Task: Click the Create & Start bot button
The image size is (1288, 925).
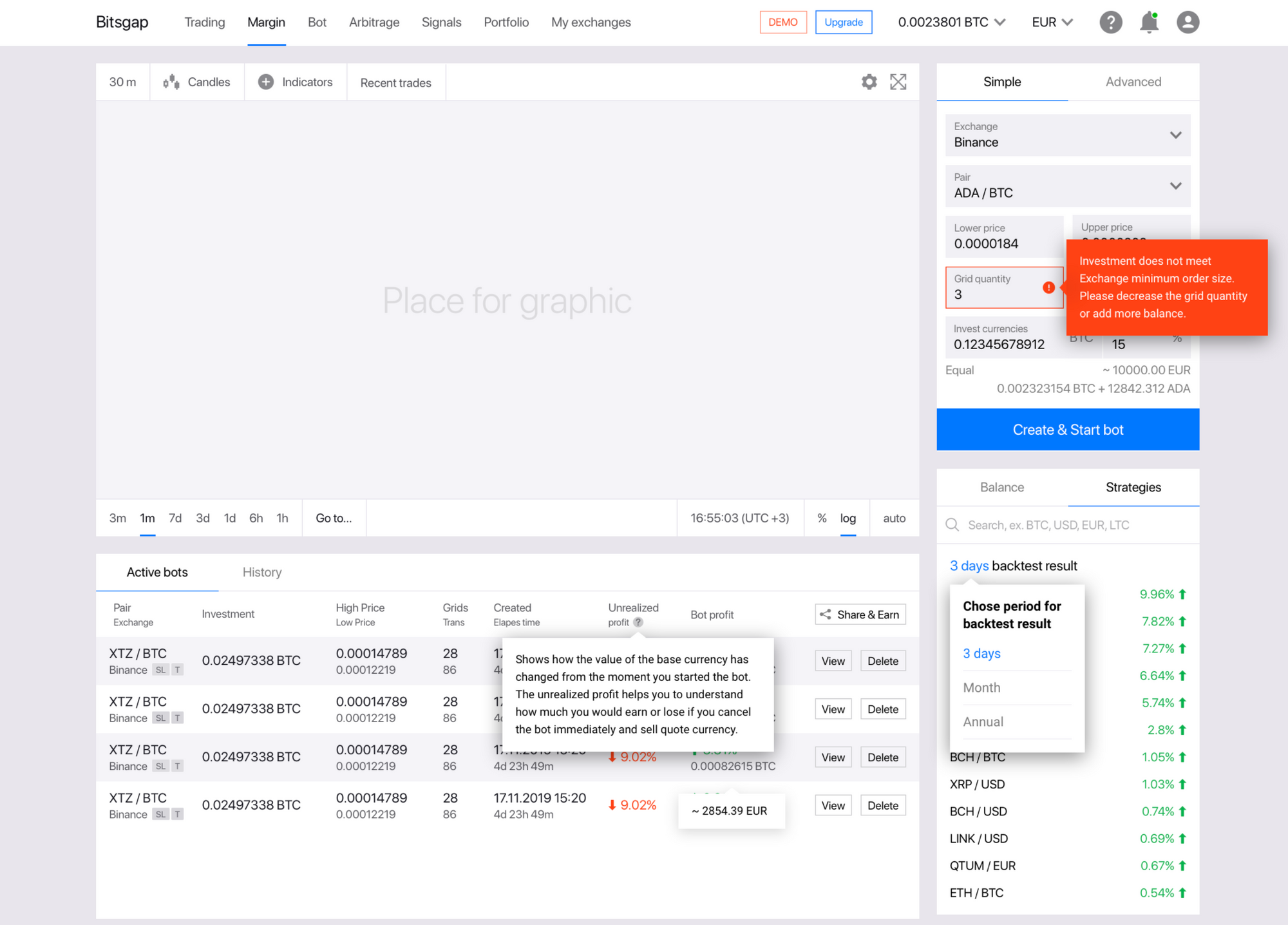Action: pos(1068,430)
